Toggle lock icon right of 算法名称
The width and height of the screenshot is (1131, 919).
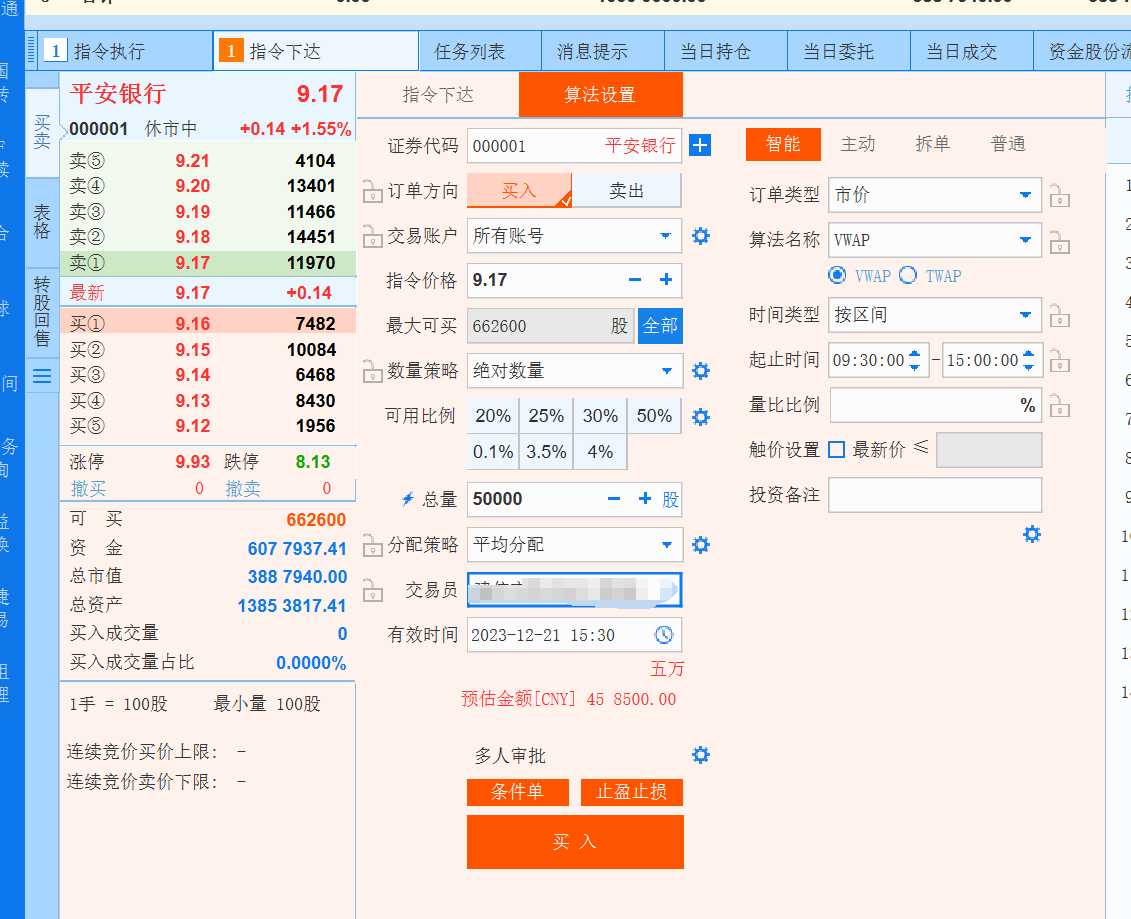[1060, 242]
